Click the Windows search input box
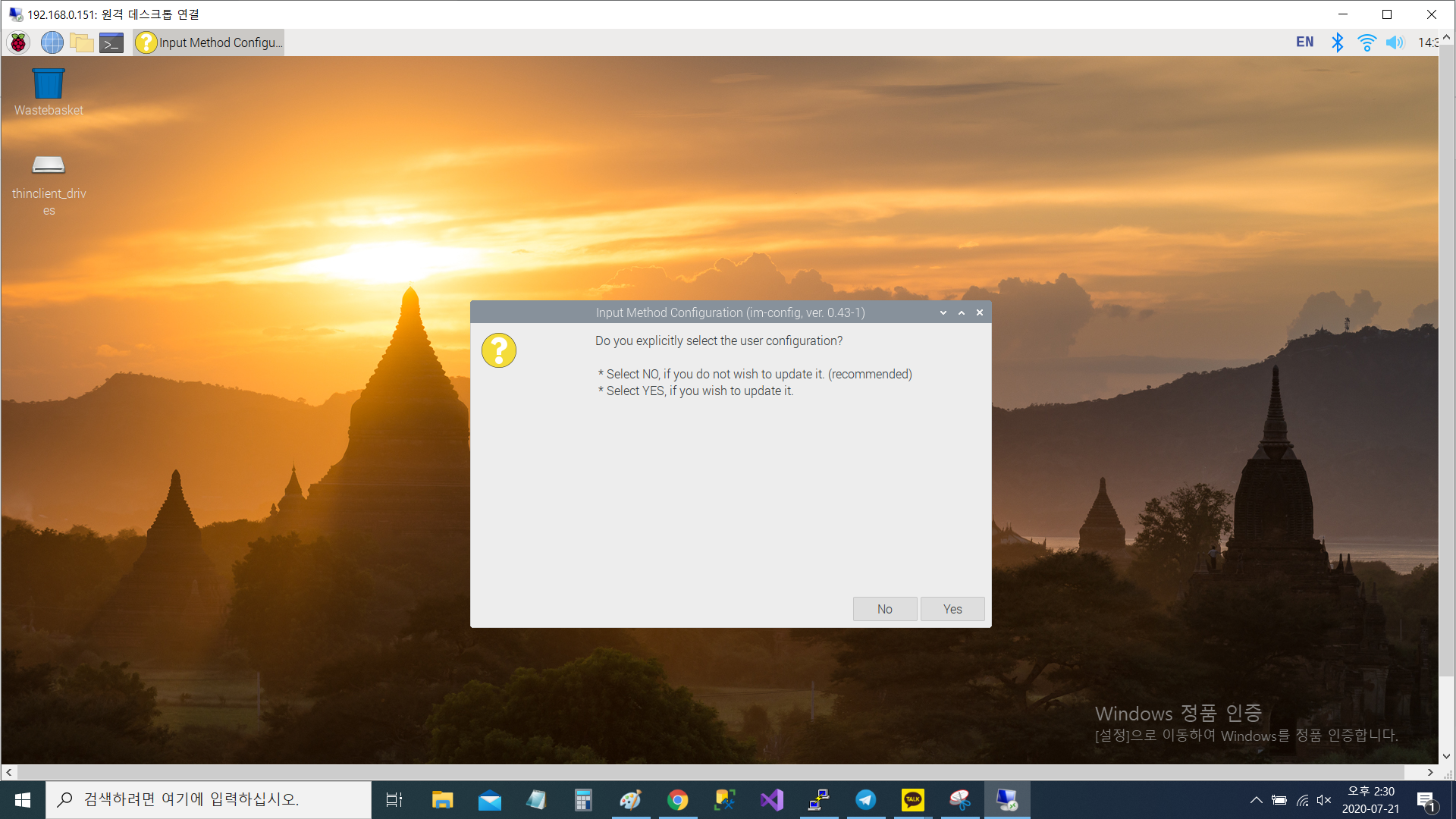The image size is (1456, 819). point(209,799)
